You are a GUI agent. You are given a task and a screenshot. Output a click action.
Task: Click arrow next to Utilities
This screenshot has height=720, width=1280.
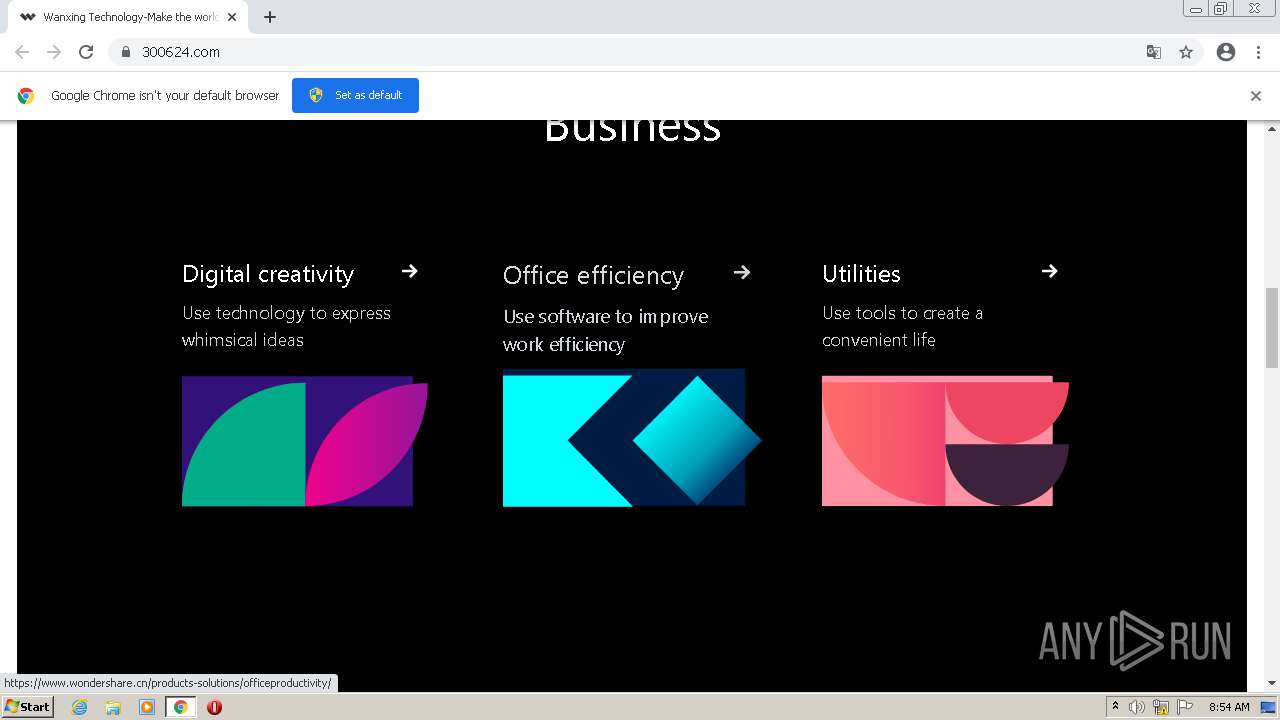(x=1049, y=271)
